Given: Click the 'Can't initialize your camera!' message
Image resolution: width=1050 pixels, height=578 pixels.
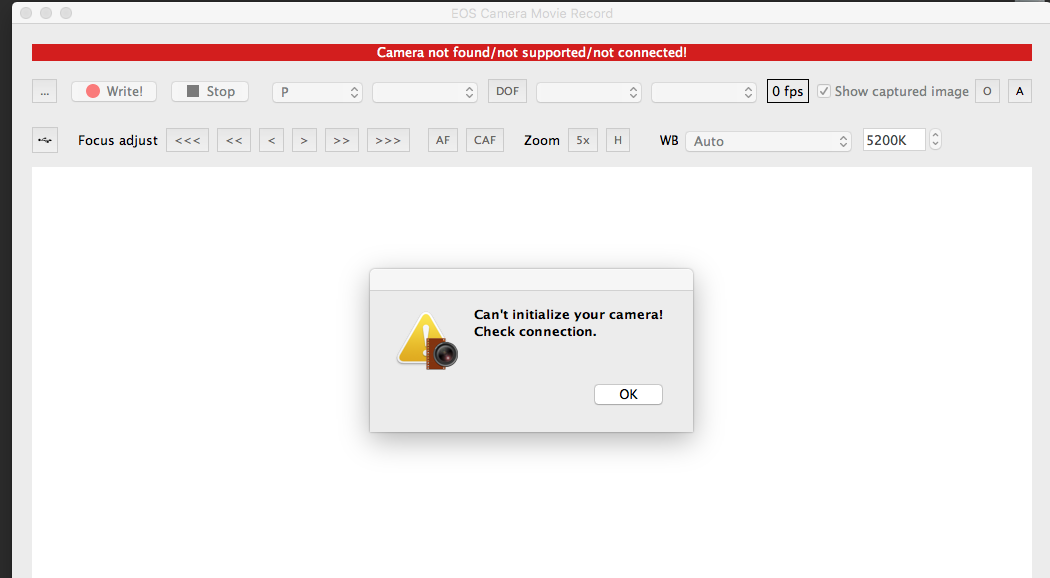Looking at the screenshot, I should (x=569, y=315).
